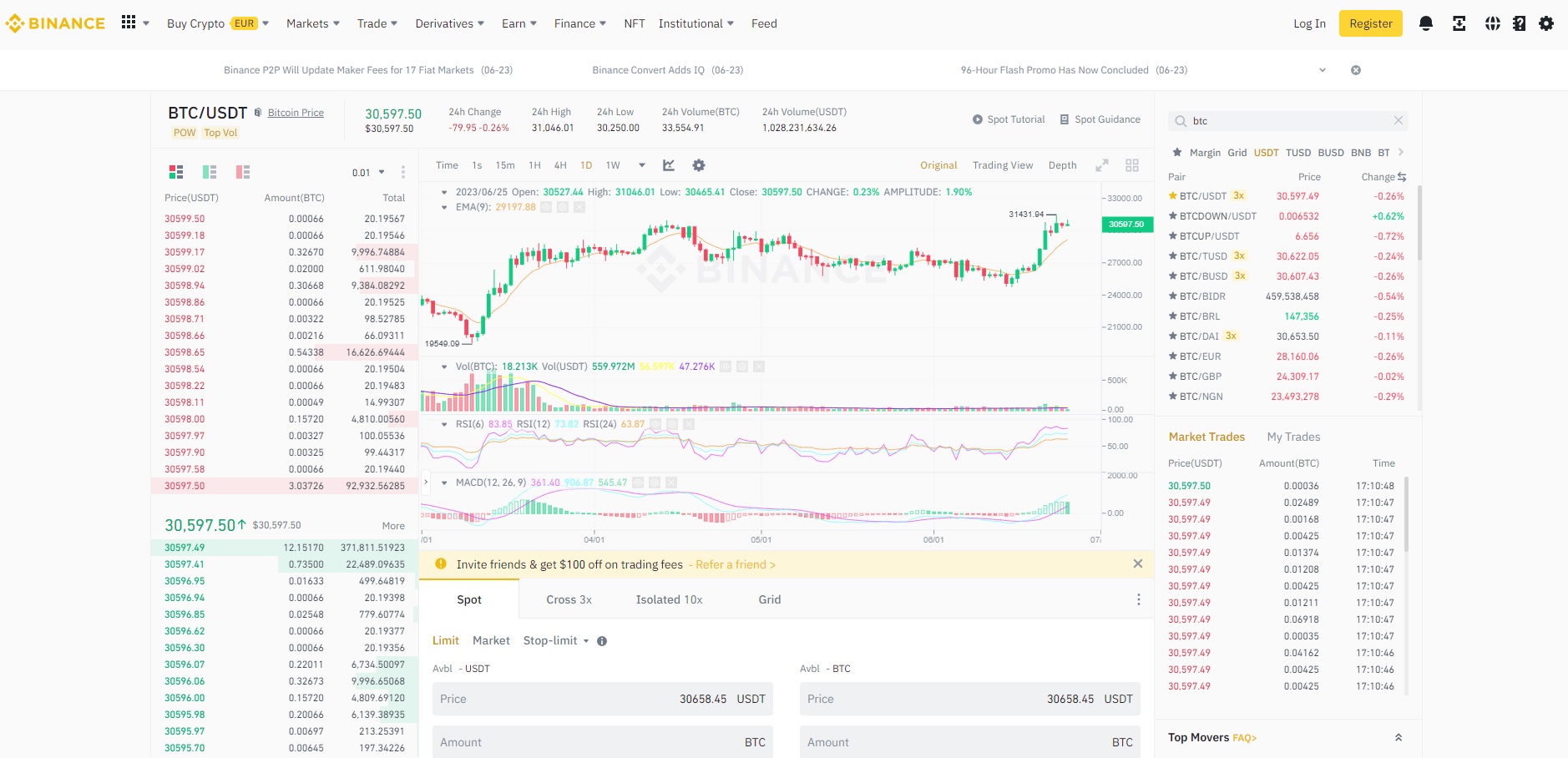1568x758 pixels.
Task: Toggle favorite star for BTCDOWN/USDT pair
Action: pyautogui.click(x=1172, y=216)
